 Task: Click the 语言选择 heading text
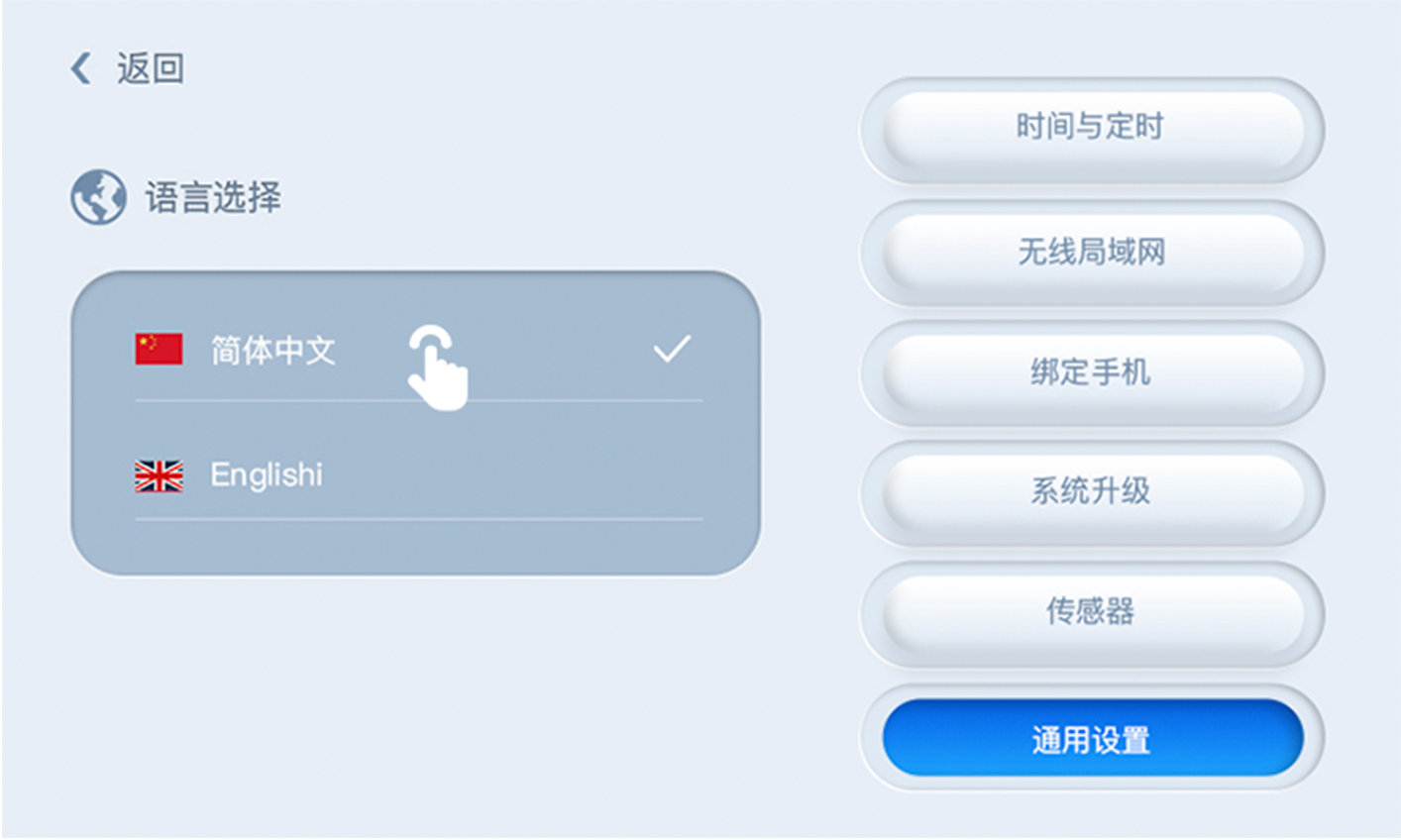213,197
